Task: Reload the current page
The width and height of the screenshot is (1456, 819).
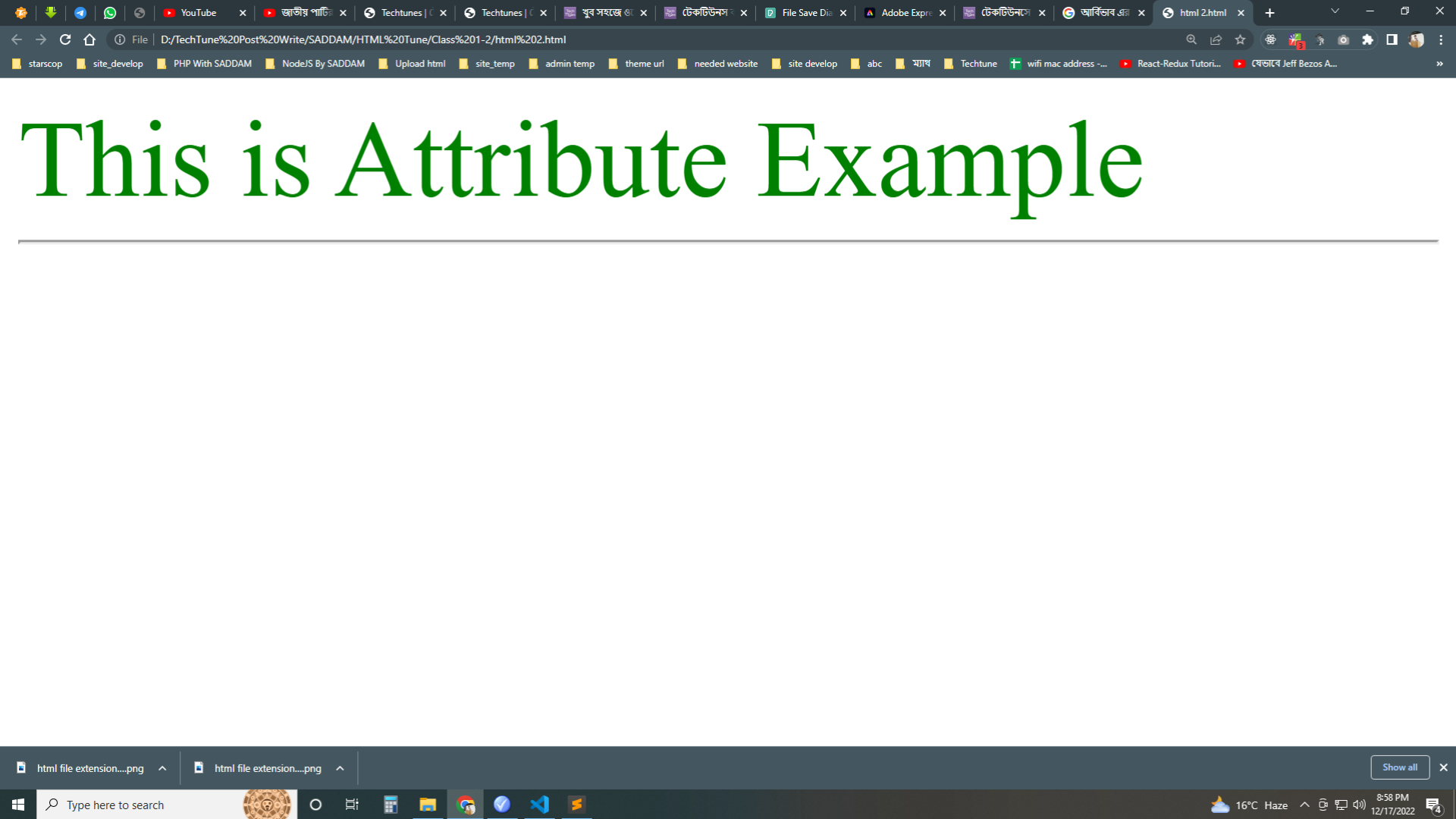Action: [65, 39]
